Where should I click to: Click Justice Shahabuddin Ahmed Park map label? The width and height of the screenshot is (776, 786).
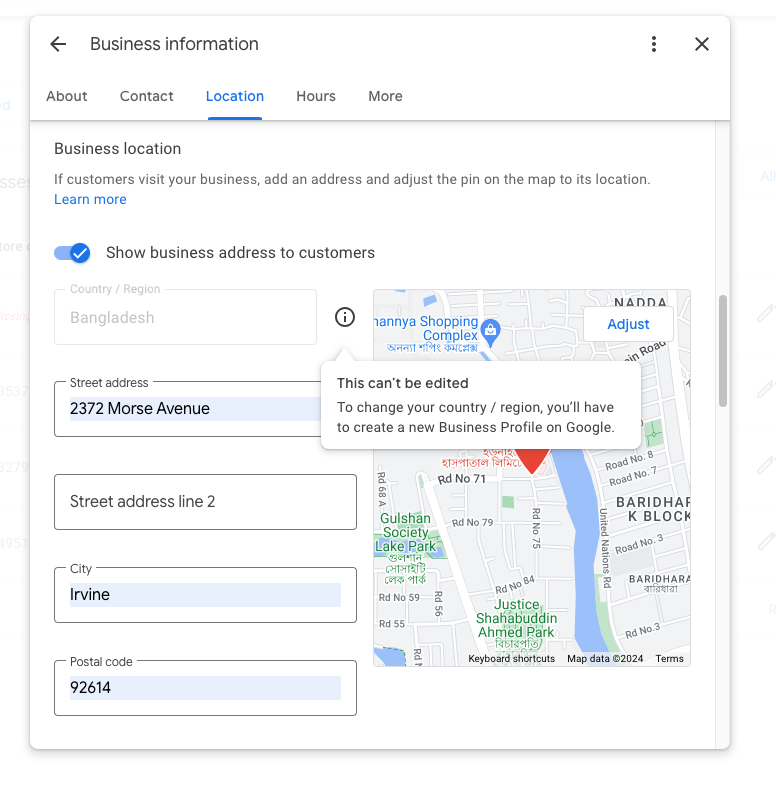(516, 619)
